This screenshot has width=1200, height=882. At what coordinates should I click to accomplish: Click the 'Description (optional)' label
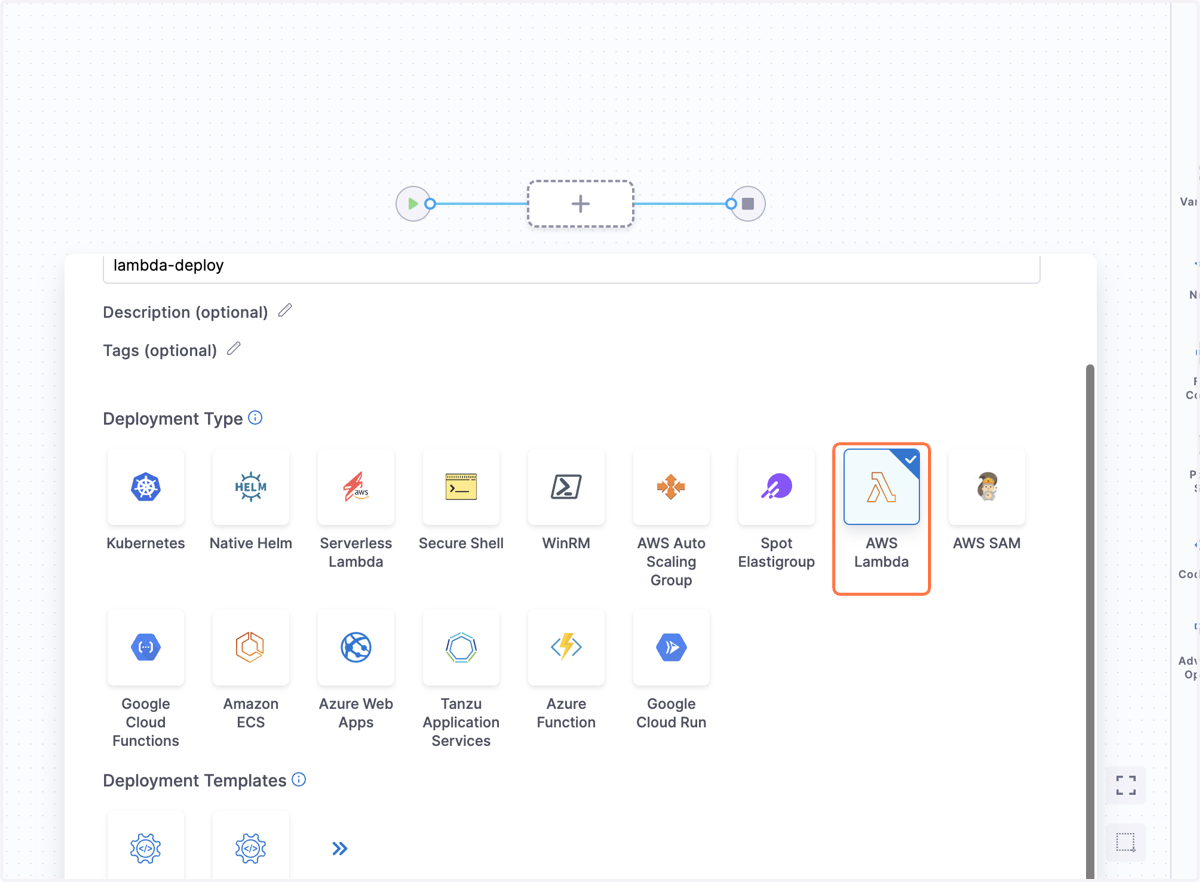coord(186,312)
